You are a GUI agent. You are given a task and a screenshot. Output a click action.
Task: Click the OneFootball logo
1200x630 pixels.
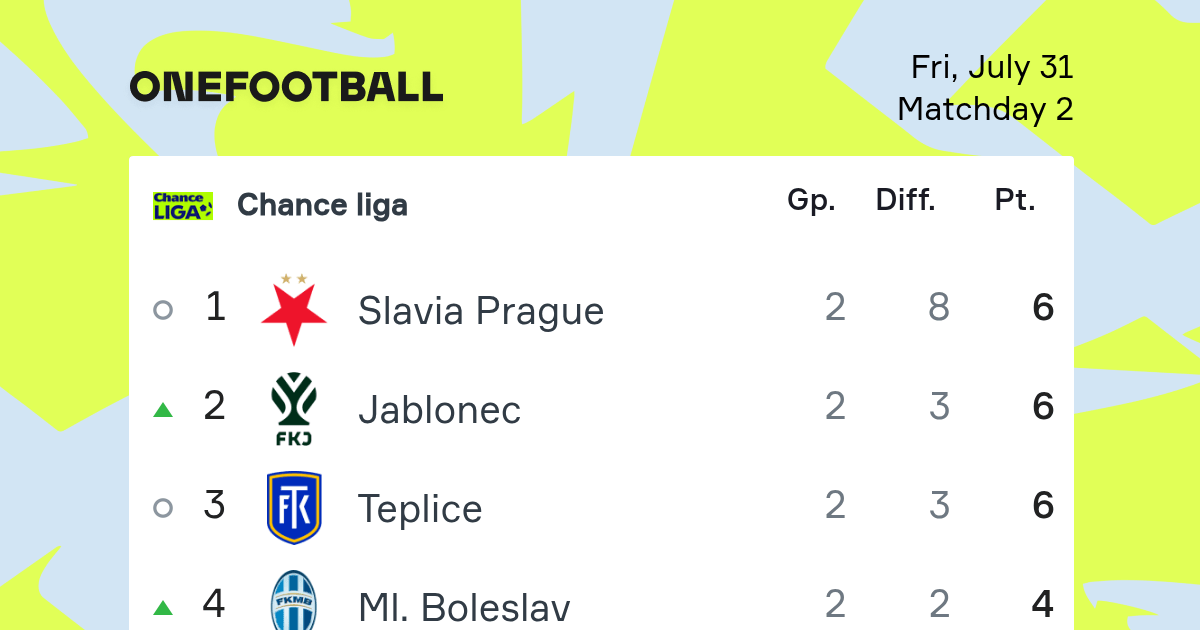(286, 87)
